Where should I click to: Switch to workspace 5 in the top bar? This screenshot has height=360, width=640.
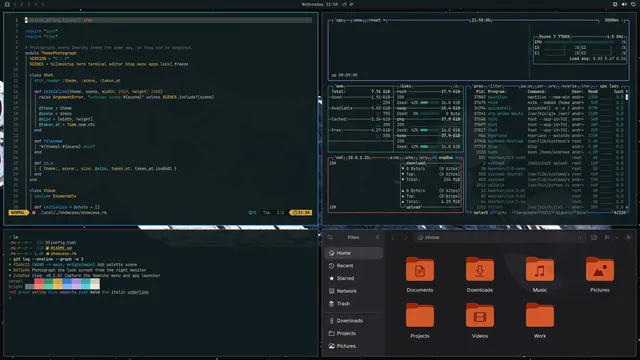42,4
